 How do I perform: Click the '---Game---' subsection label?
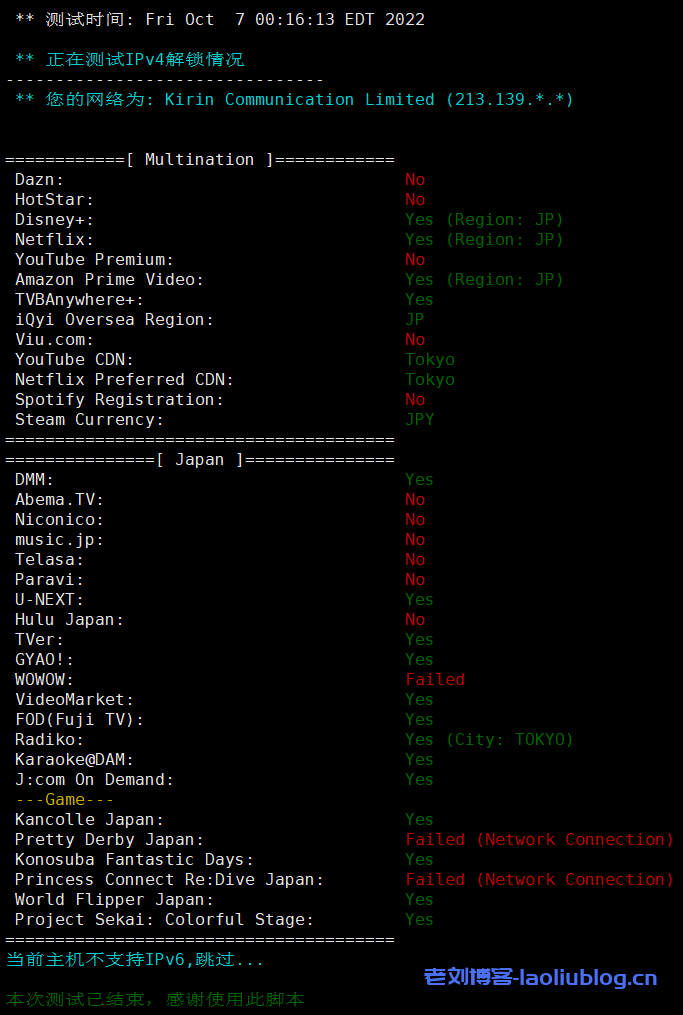[64, 799]
